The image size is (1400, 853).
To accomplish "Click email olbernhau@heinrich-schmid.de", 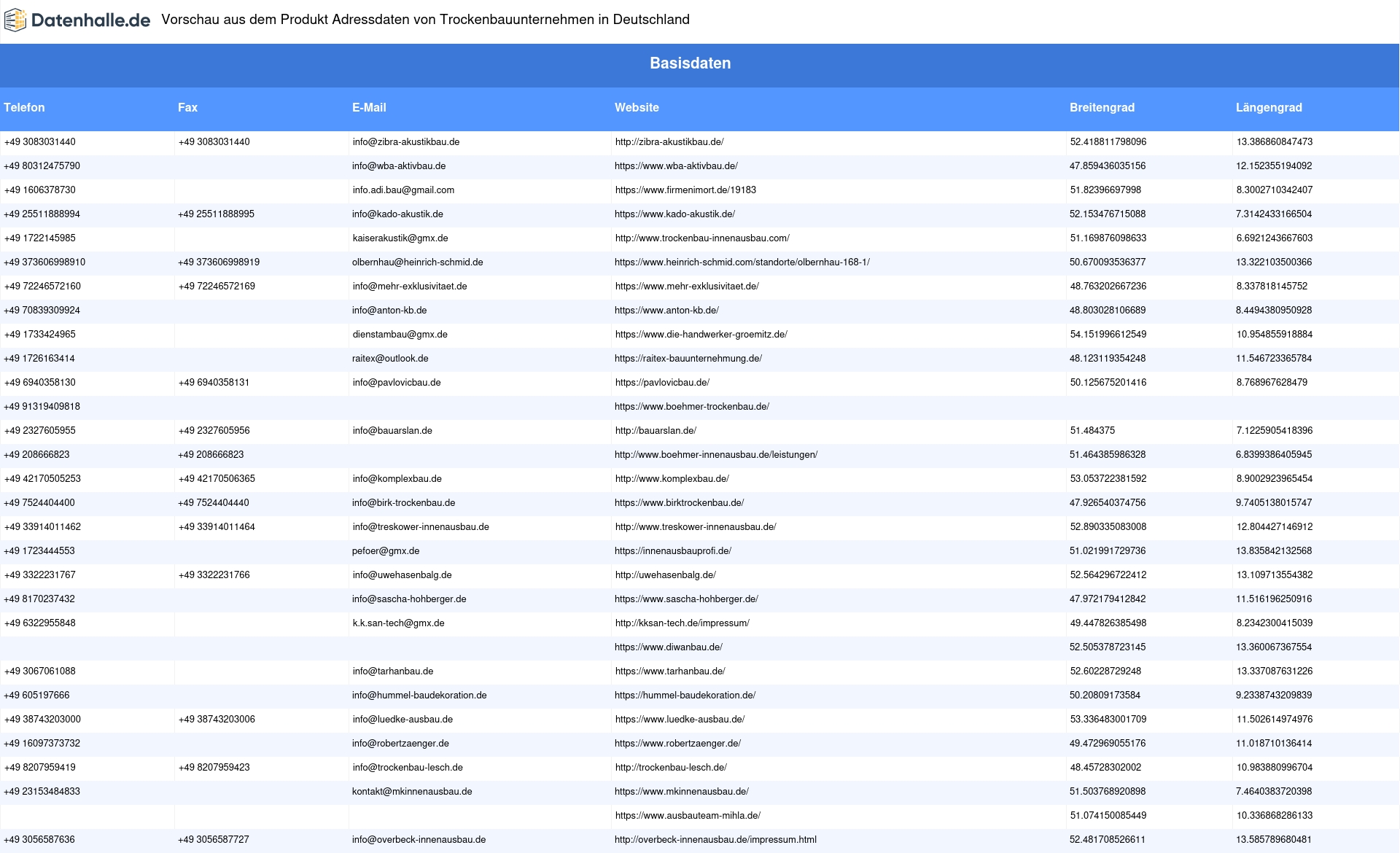I will [x=417, y=262].
